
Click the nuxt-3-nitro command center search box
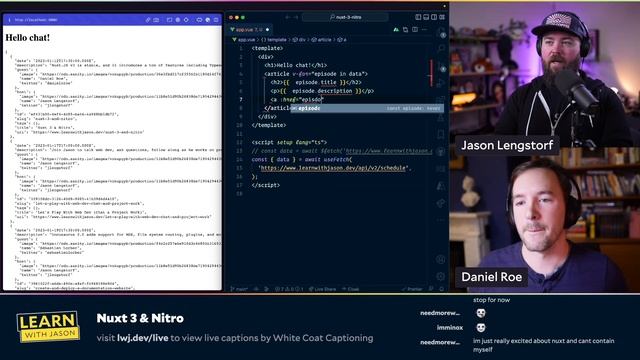pyautogui.click(x=345, y=17)
